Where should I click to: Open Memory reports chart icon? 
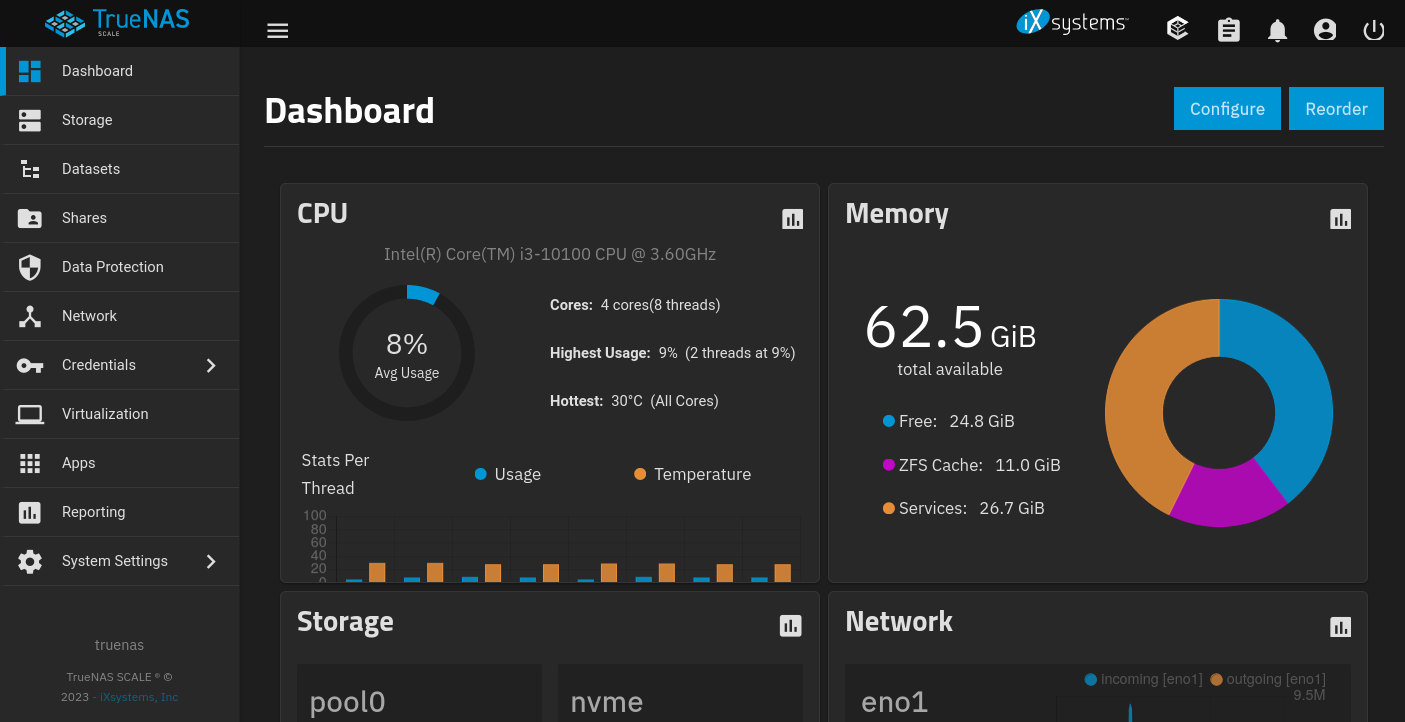tap(1341, 219)
